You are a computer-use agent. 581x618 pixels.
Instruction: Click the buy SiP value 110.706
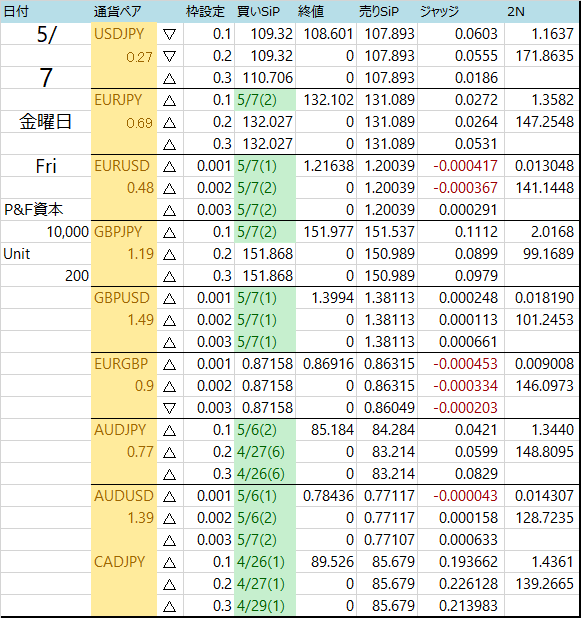[x=268, y=78]
